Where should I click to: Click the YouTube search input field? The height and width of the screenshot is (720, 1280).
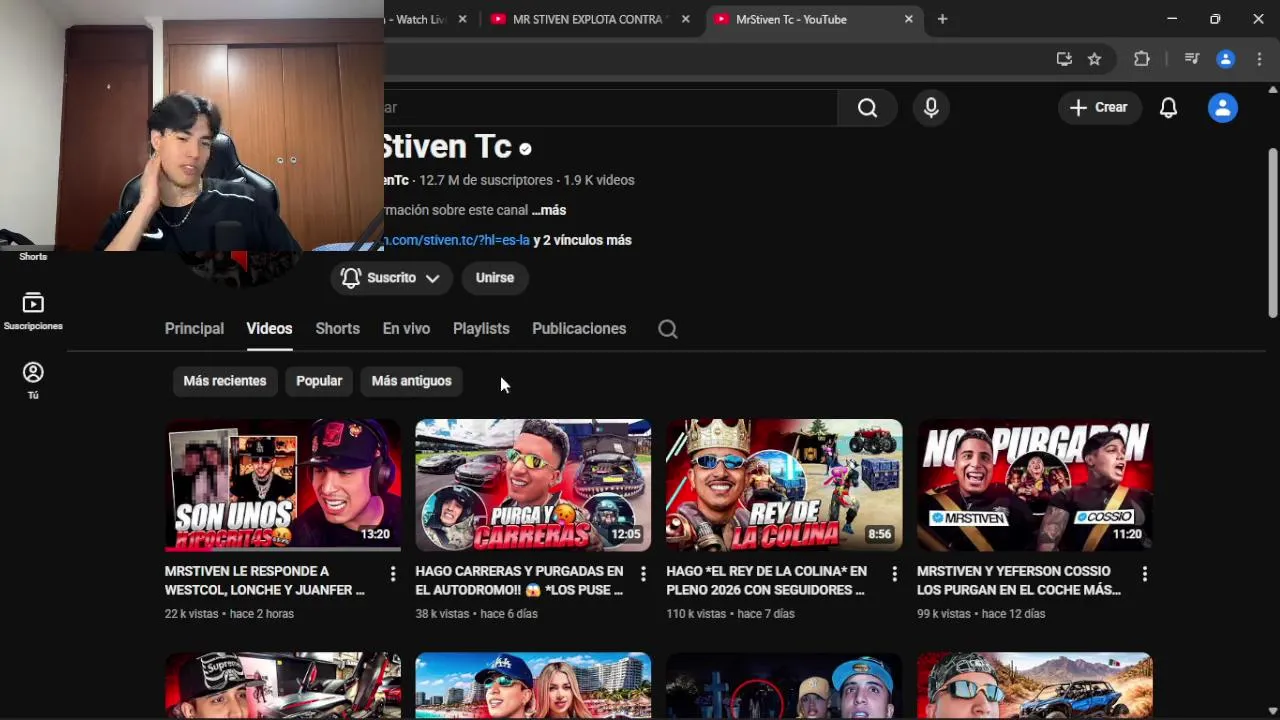coord(610,107)
